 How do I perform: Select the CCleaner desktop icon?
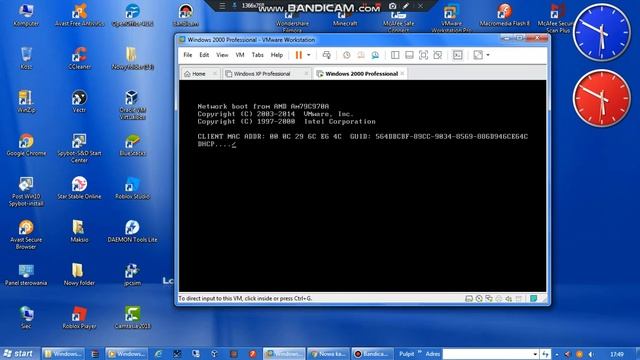click(79, 58)
